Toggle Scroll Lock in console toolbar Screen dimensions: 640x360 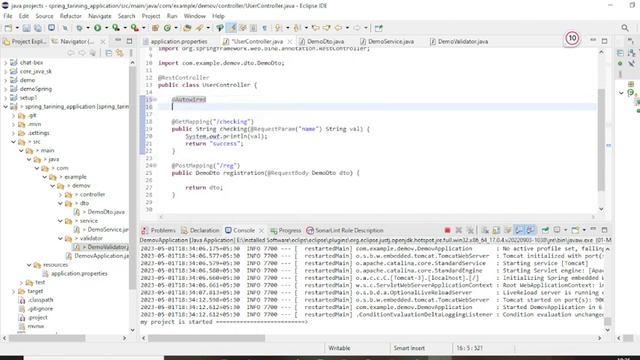(x=496, y=230)
